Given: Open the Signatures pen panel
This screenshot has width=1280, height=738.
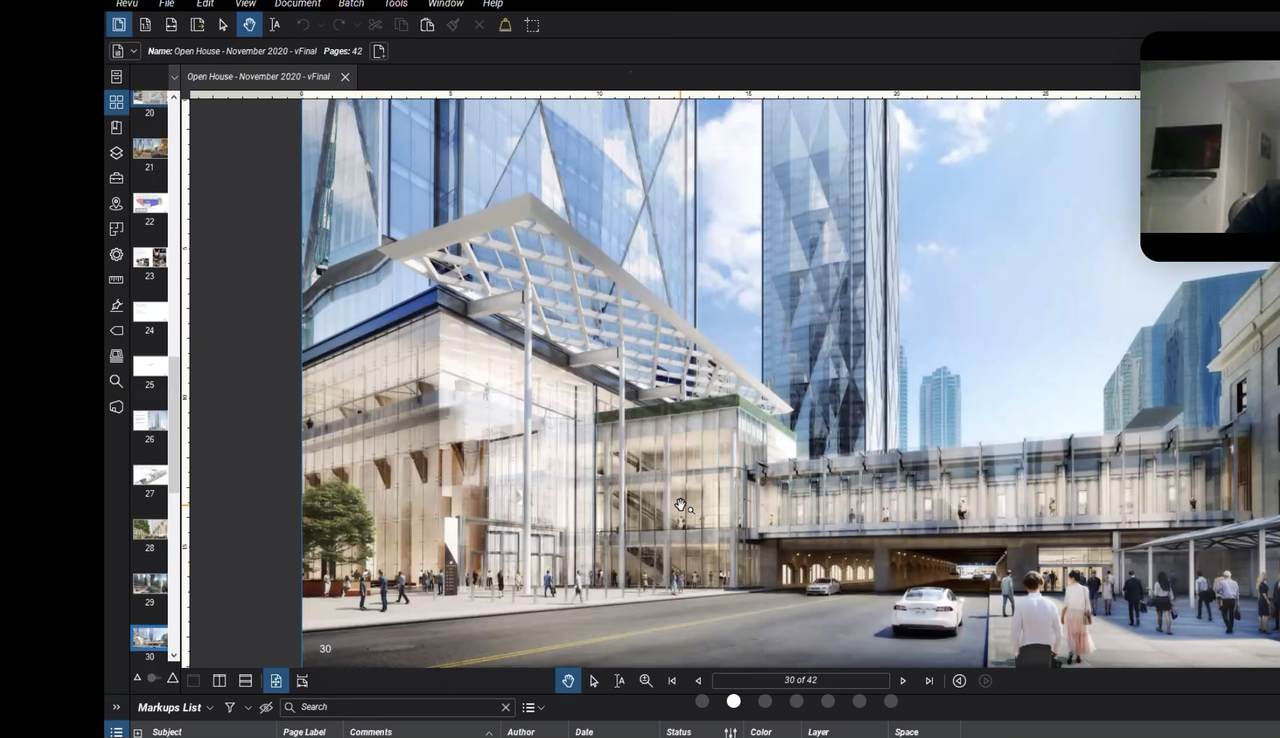Looking at the screenshot, I should tap(116, 305).
